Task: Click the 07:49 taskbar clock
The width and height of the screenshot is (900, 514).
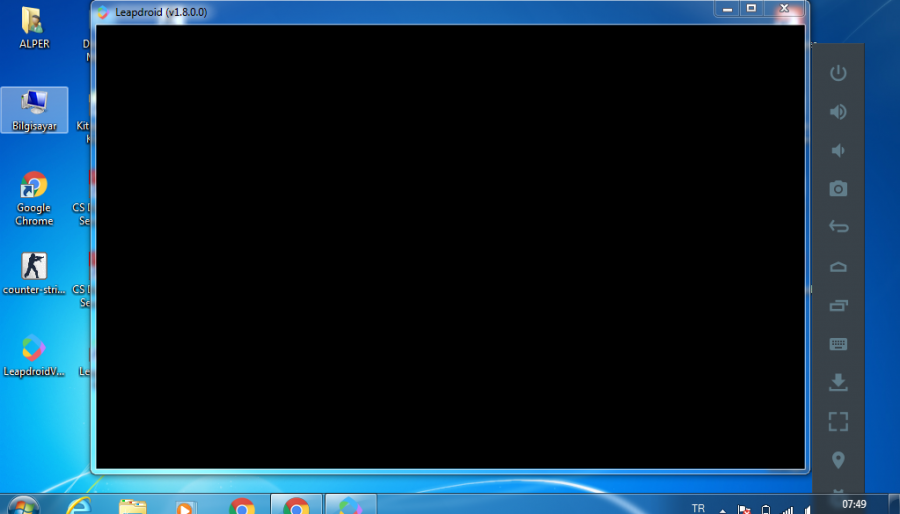Action: click(x=854, y=504)
